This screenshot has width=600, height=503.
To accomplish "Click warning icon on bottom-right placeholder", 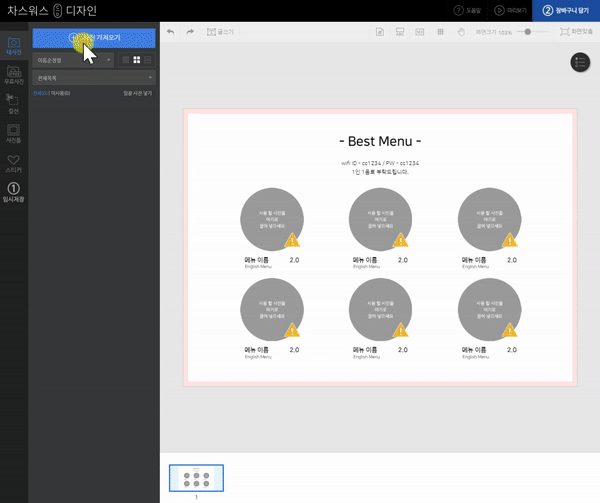I will (x=510, y=330).
